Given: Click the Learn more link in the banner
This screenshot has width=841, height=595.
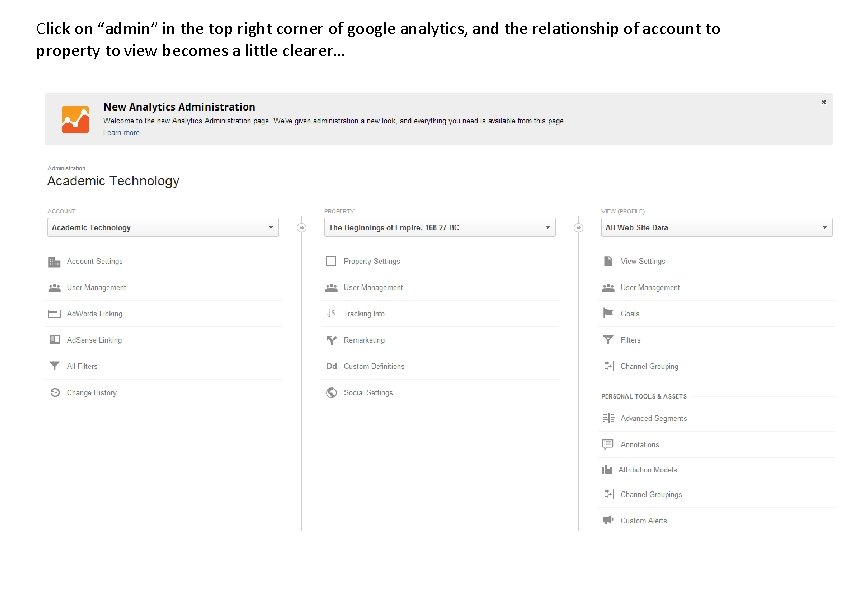Looking at the screenshot, I should 121,132.
